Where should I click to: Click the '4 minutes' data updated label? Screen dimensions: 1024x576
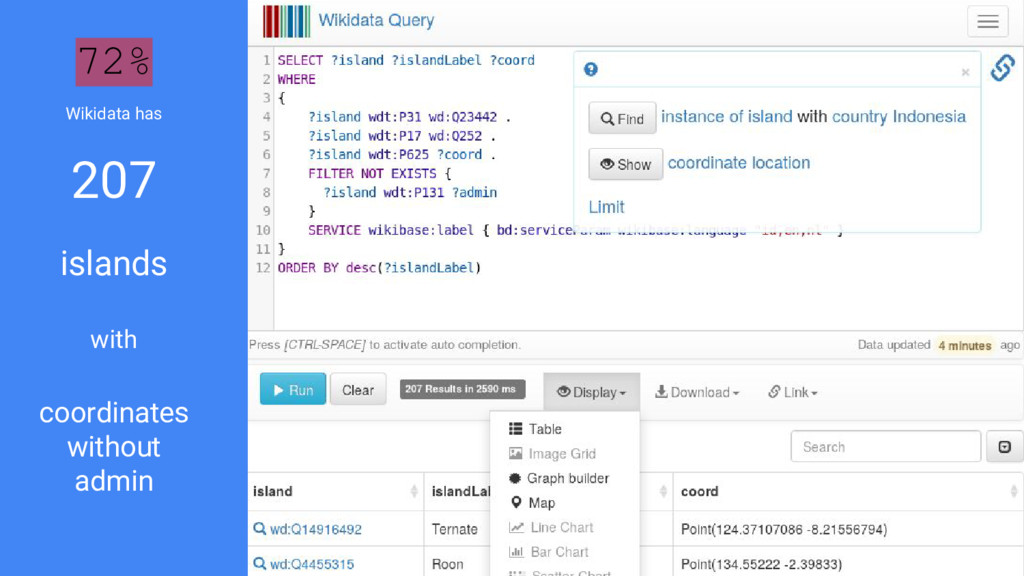[965, 345]
